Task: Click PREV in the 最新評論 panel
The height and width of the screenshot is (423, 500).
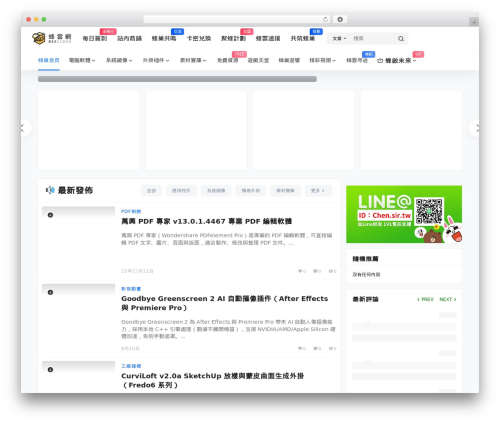Action: point(425,299)
